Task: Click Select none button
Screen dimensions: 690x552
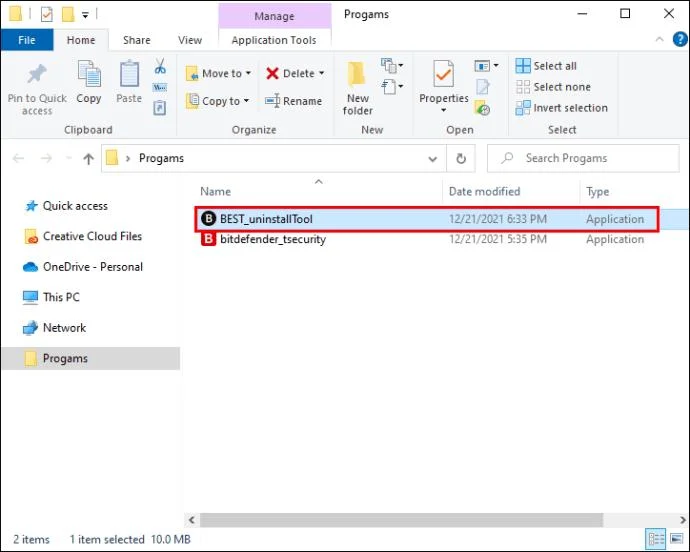Action: [x=553, y=87]
